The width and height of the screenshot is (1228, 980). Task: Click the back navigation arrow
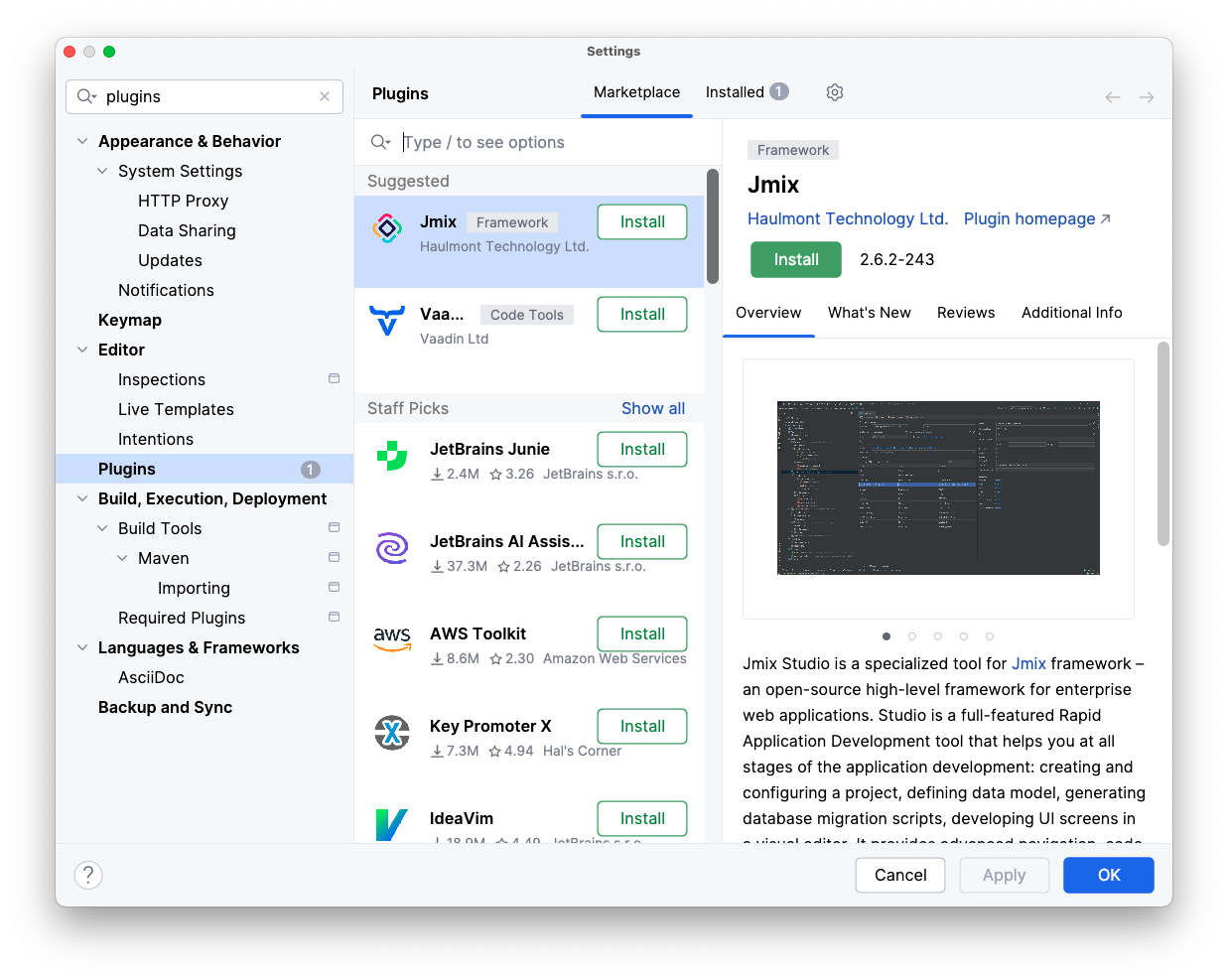pyautogui.click(x=1113, y=97)
